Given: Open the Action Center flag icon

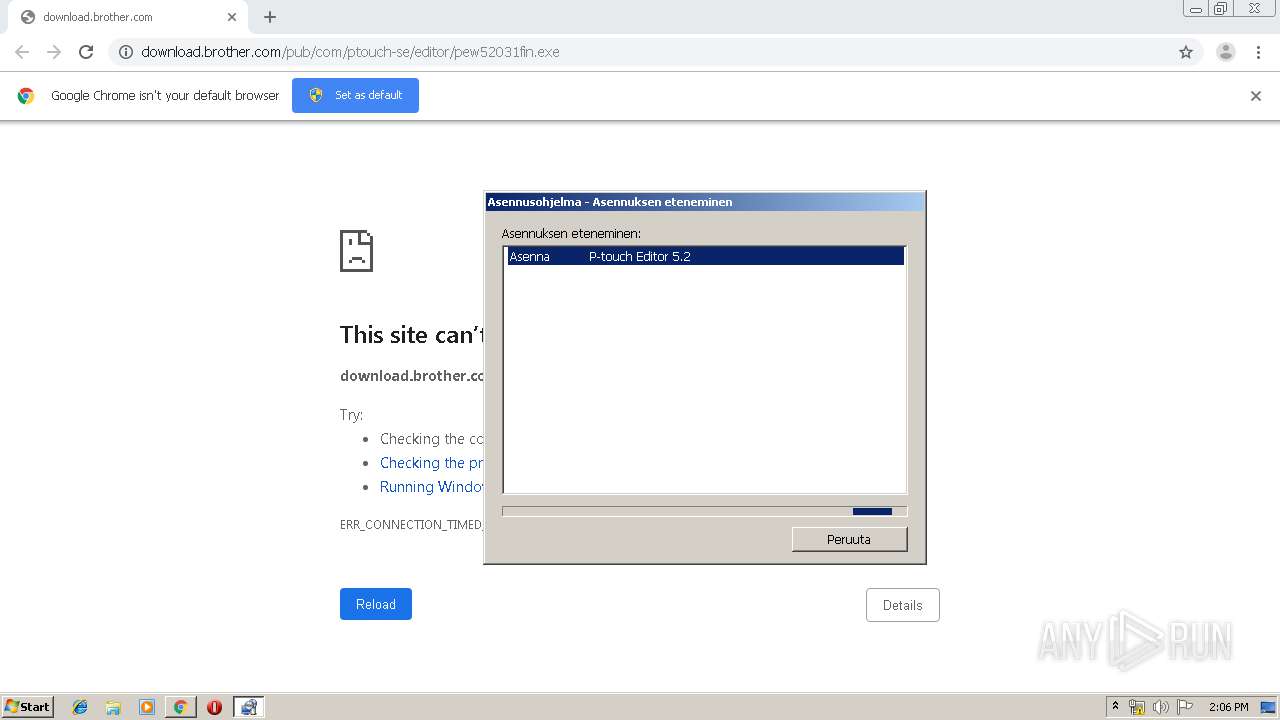Looking at the screenshot, I should click(x=1185, y=707).
